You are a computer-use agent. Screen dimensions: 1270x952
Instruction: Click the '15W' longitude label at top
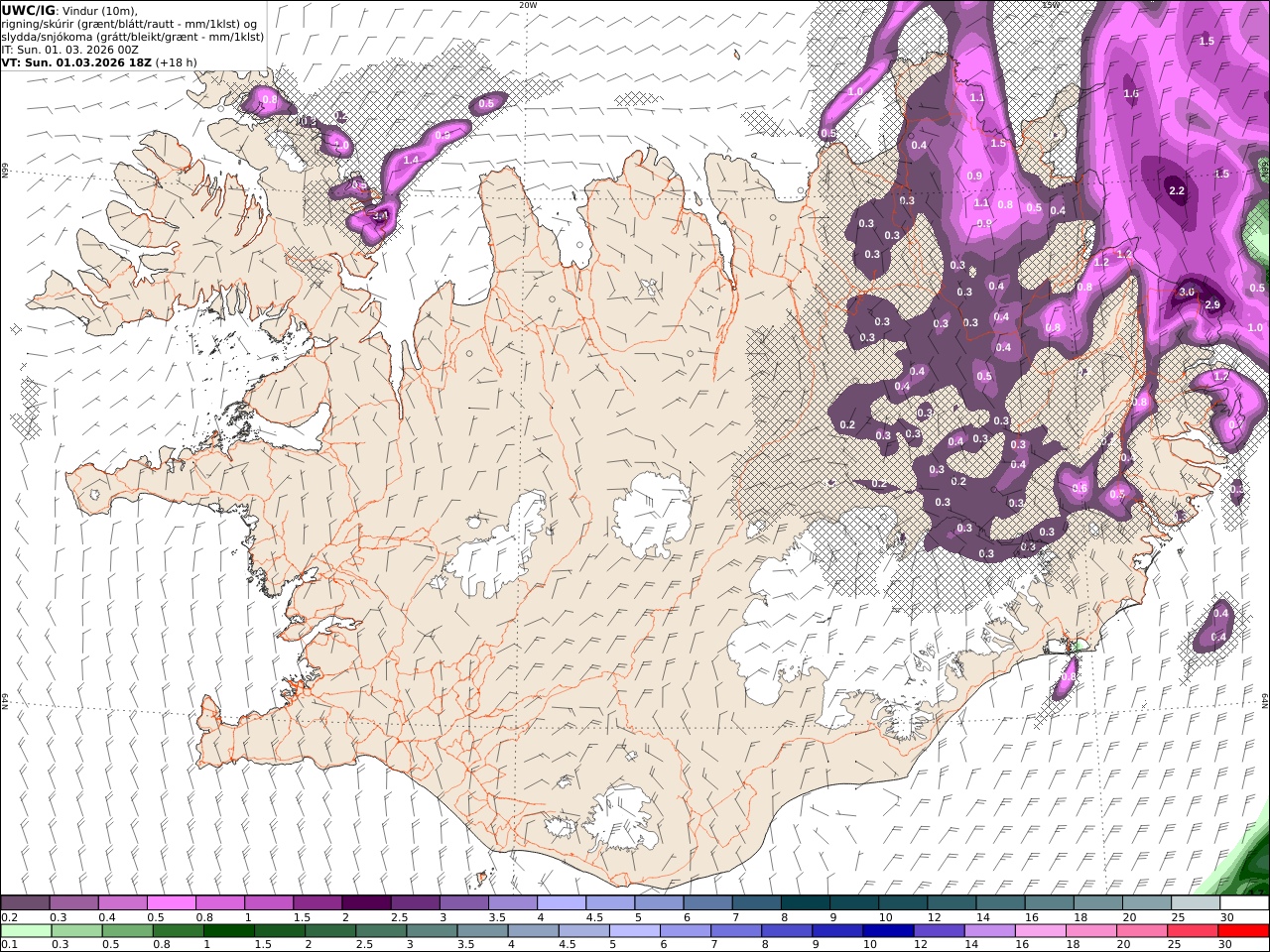click(1050, 5)
